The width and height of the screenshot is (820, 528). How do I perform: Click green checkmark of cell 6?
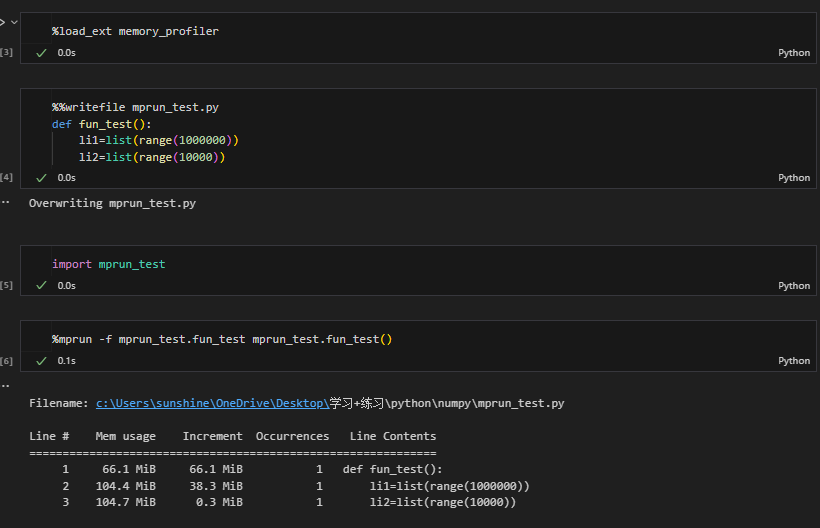coord(41,361)
